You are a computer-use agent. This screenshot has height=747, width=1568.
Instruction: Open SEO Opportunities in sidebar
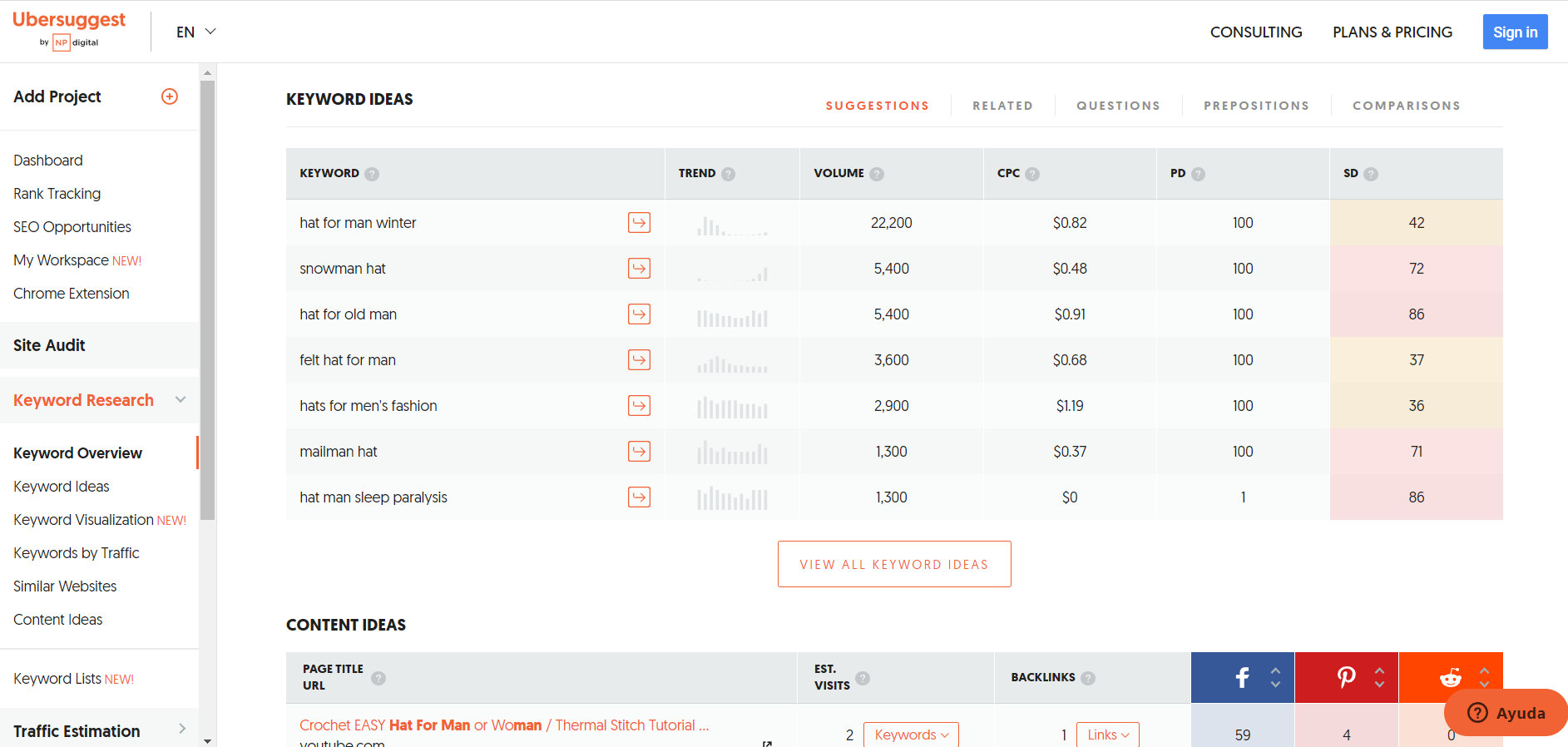[72, 227]
